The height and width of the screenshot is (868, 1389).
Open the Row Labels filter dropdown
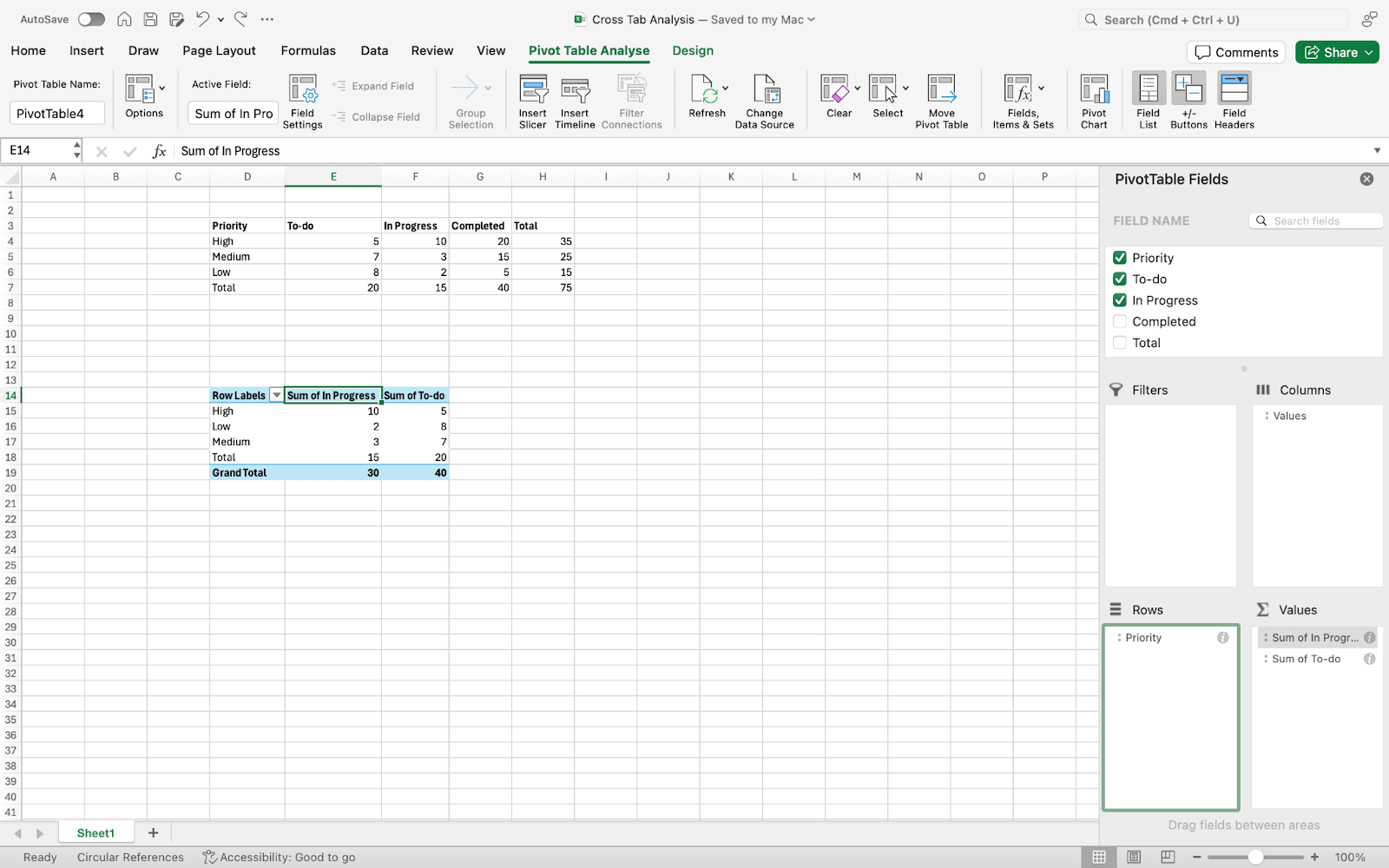pos(276,395)
